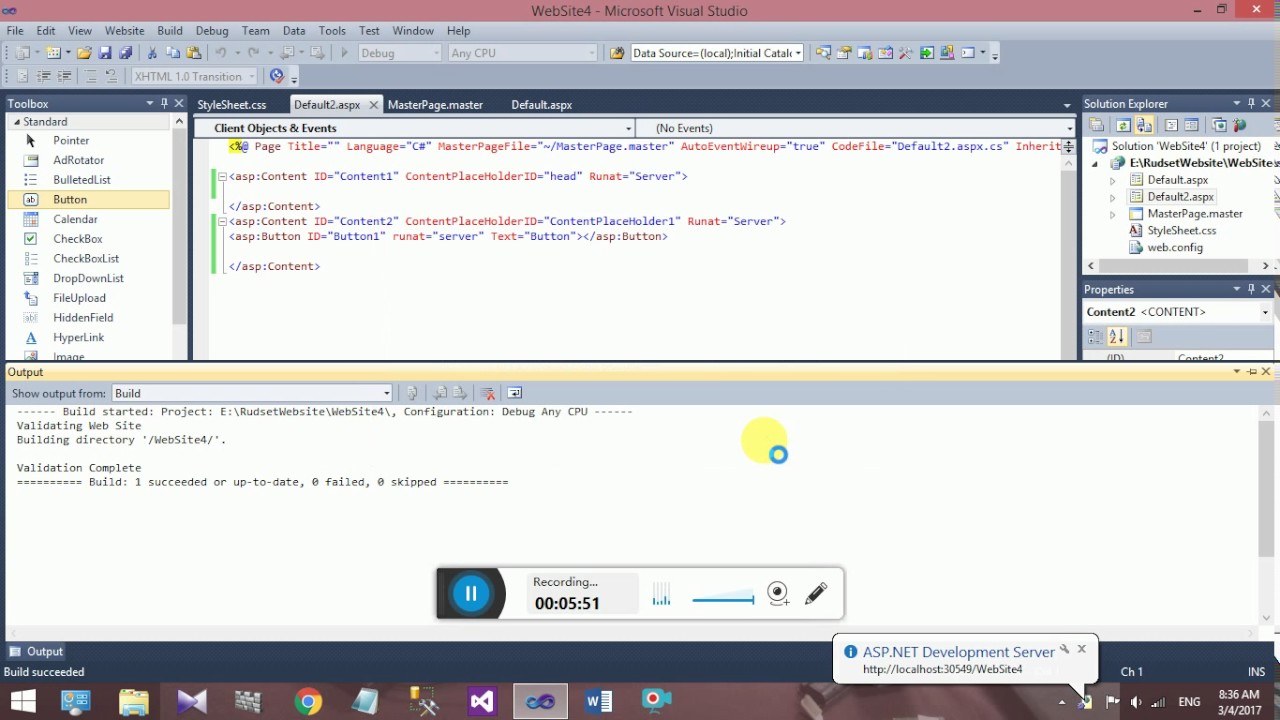This screenshot has height=720, width=1280.
Task: Clear all output with the red X icon
Action: [488, 393]
